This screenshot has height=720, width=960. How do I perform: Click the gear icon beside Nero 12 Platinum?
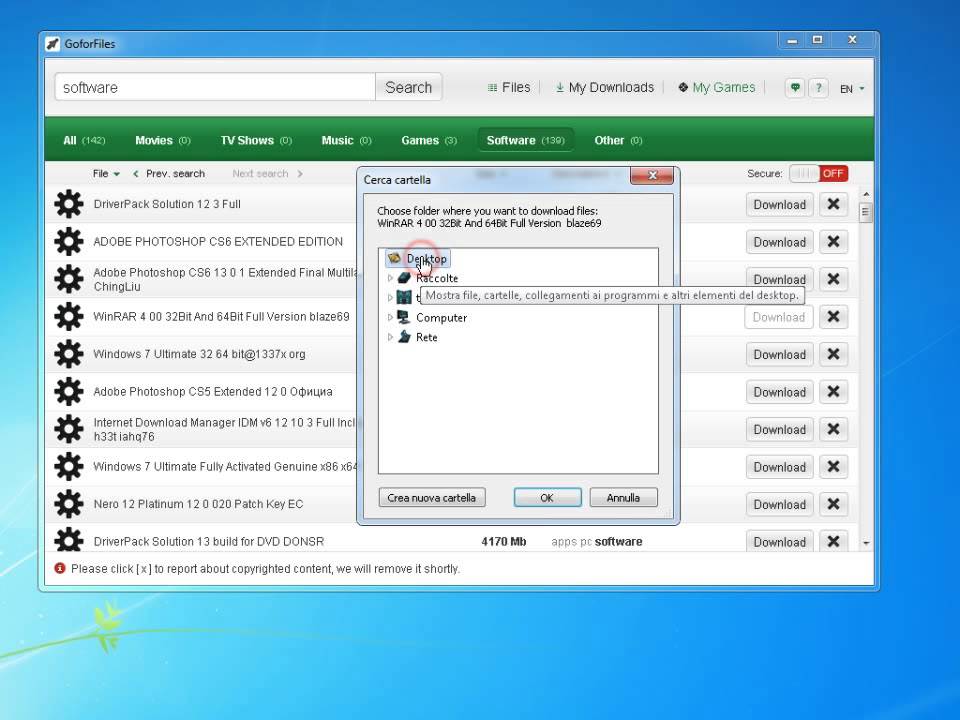[x=69, y=504]
